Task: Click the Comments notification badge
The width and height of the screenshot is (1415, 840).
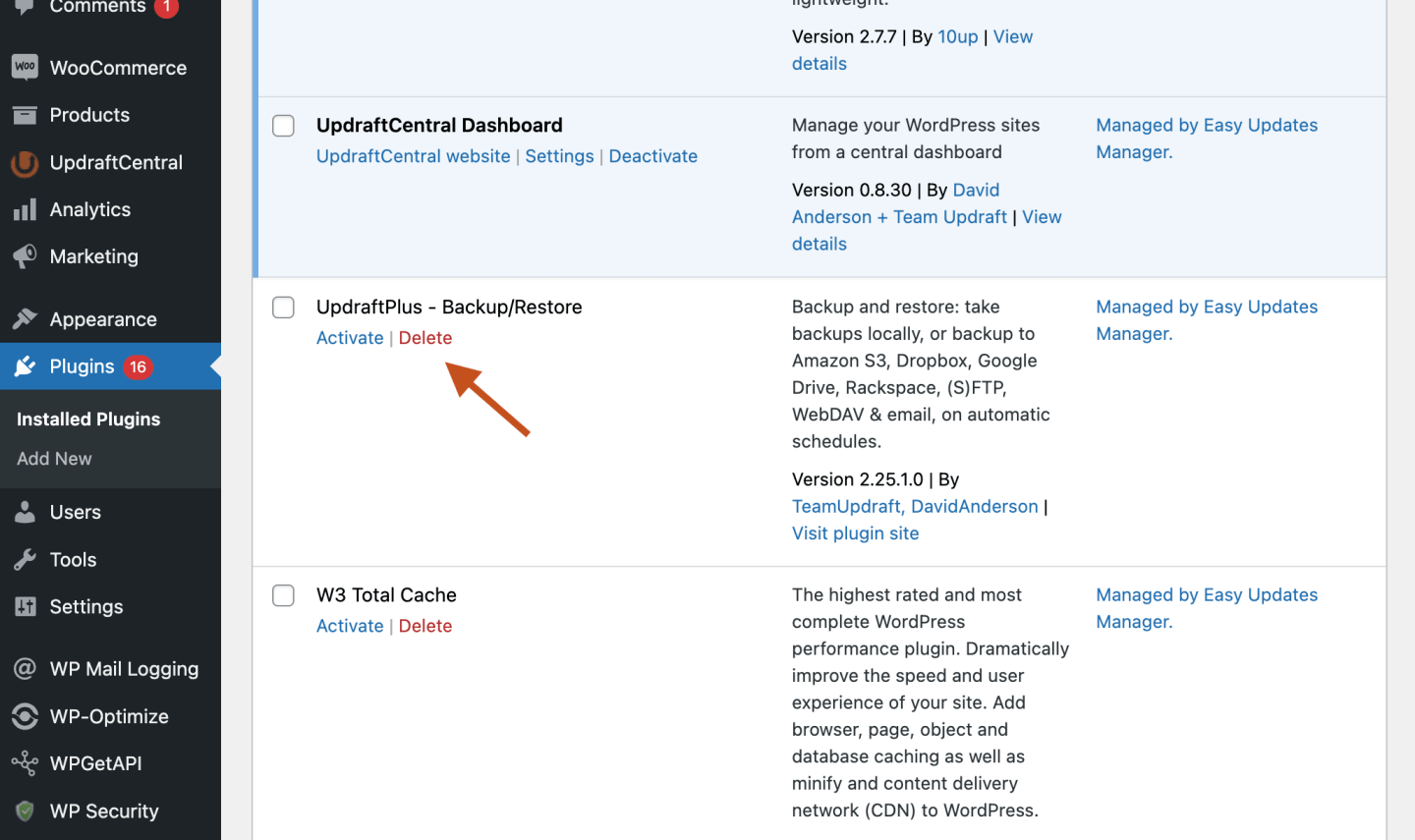Action: click(x=167, y=5)
